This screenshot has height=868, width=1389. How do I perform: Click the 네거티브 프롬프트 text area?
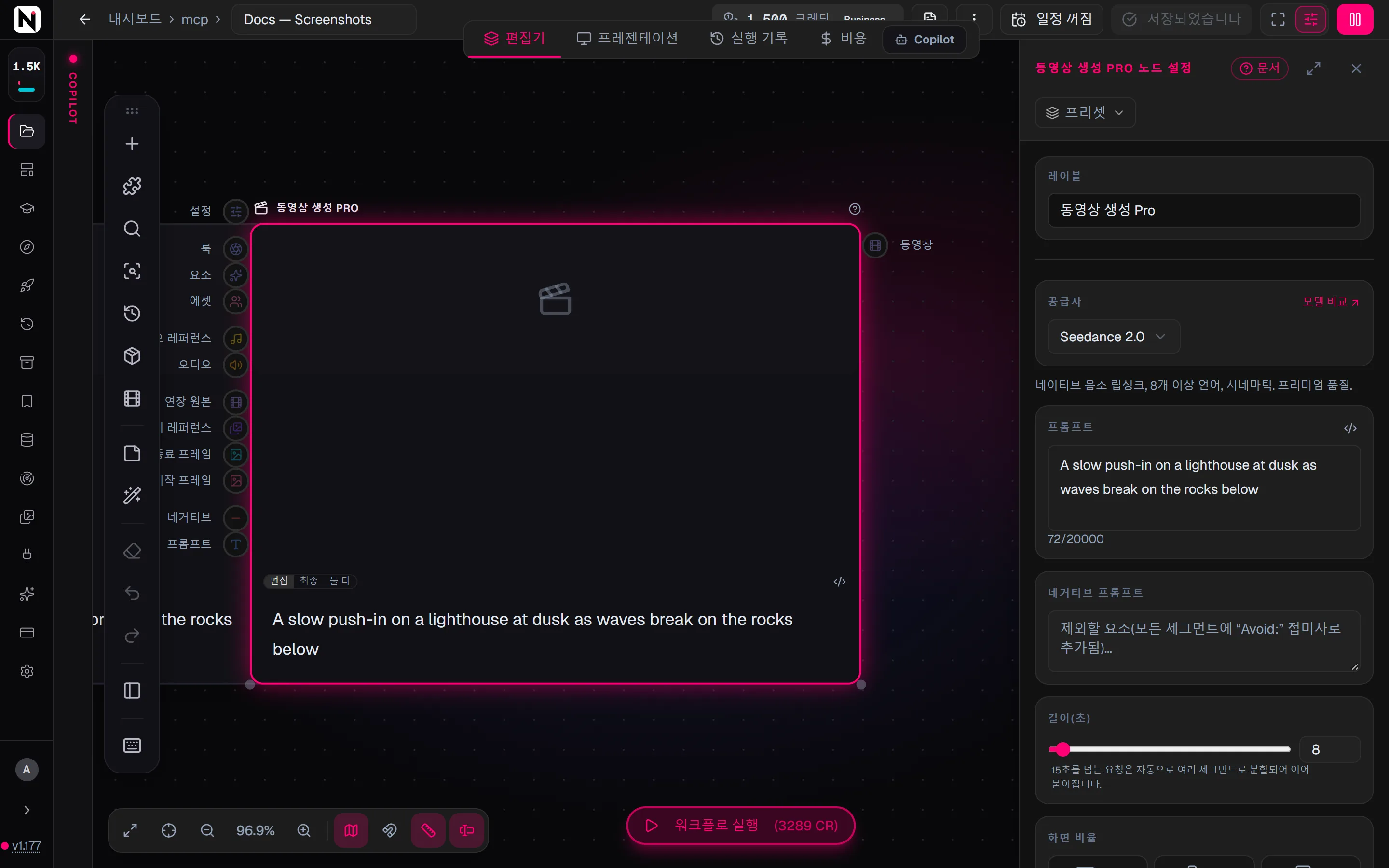point(1204,641)
